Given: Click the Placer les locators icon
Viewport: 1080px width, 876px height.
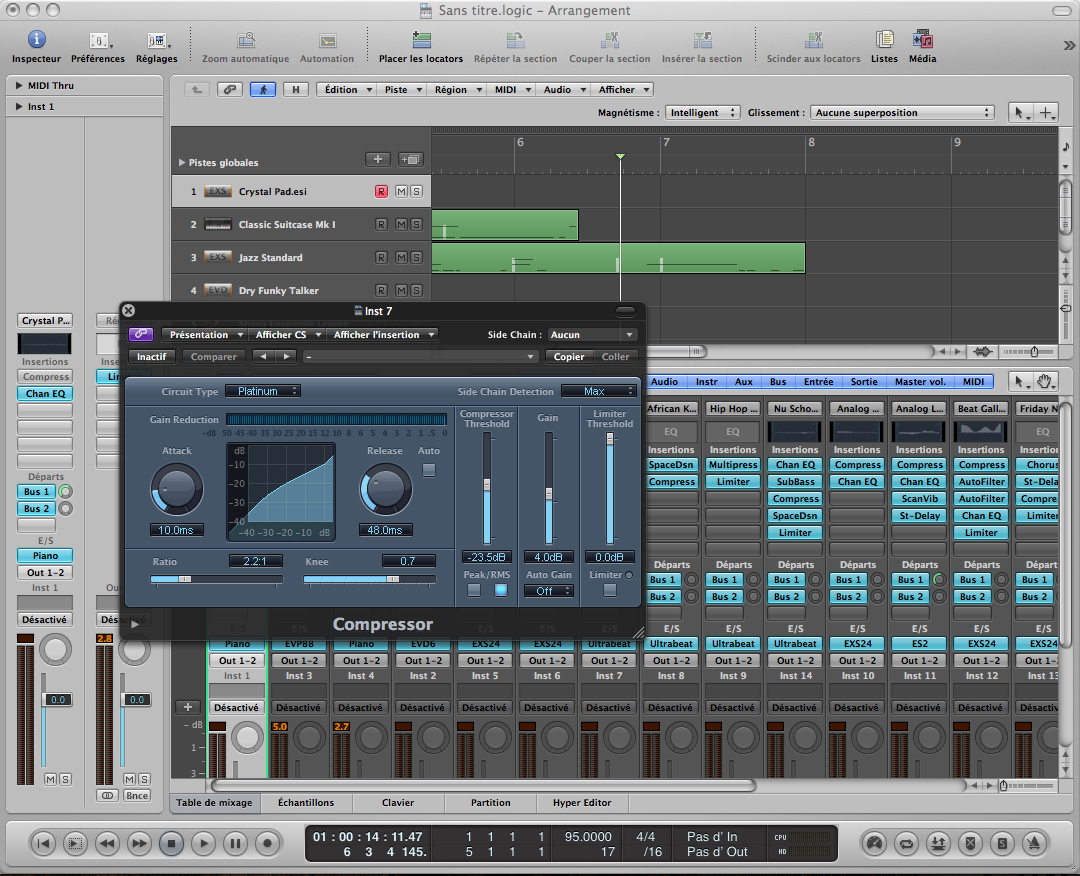Looking at the screenshot, I should pyautogui.click(x=420, y=41).
